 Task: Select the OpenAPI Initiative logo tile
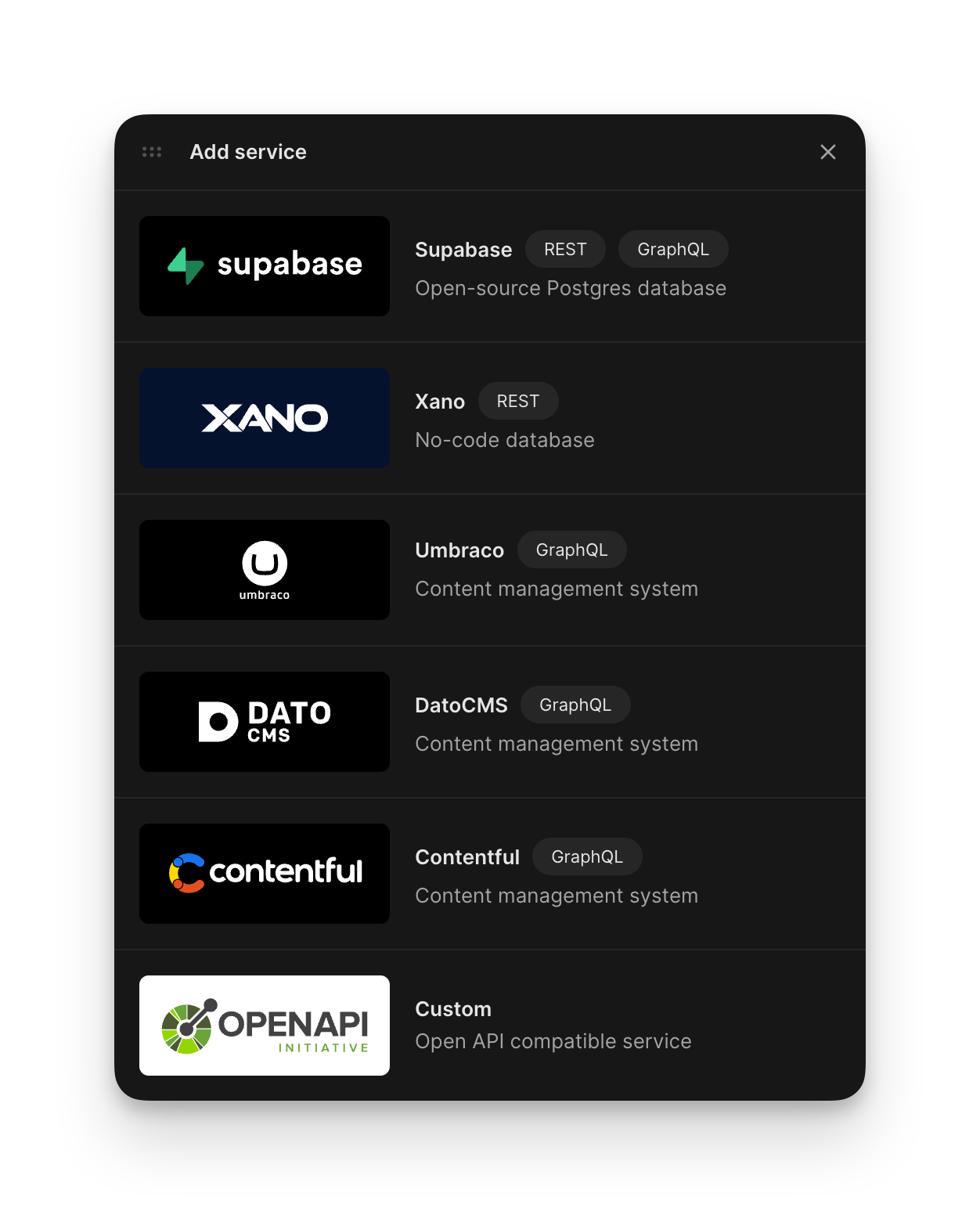click(265, 1026)
